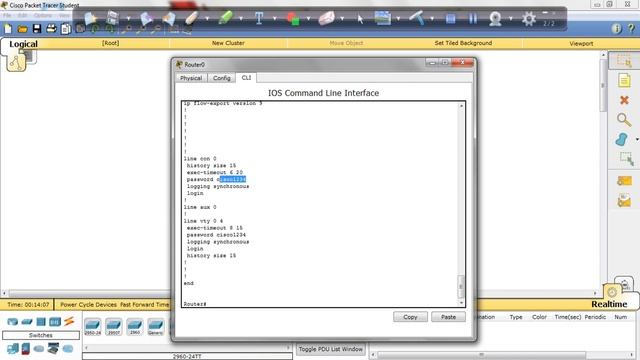This screenshot has width=640, height=360.
Task: Stop the screen recording
Action: tap(451, 19)
